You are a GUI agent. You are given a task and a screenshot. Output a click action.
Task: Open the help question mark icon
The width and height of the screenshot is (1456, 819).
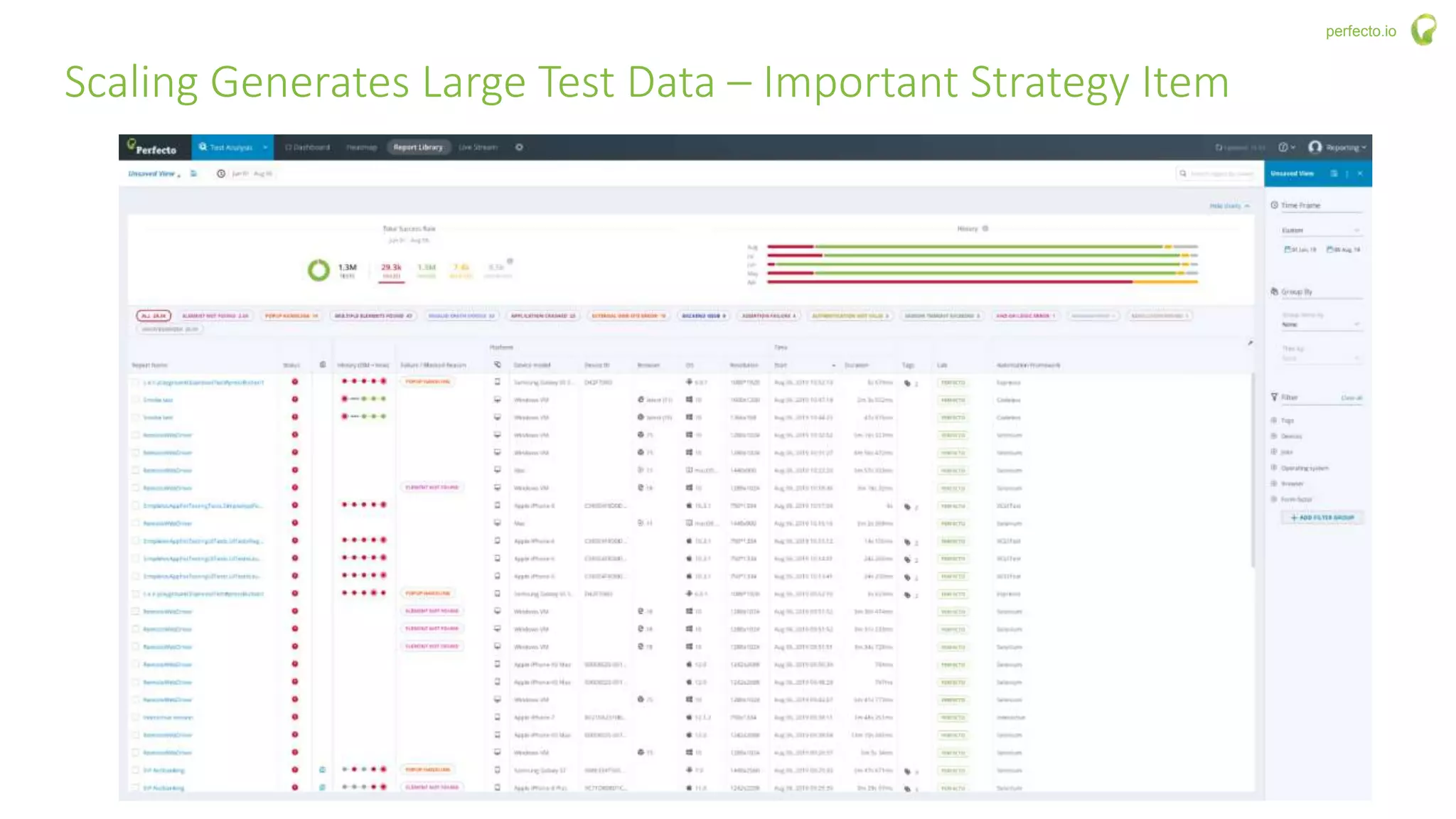click(1283, 147)
